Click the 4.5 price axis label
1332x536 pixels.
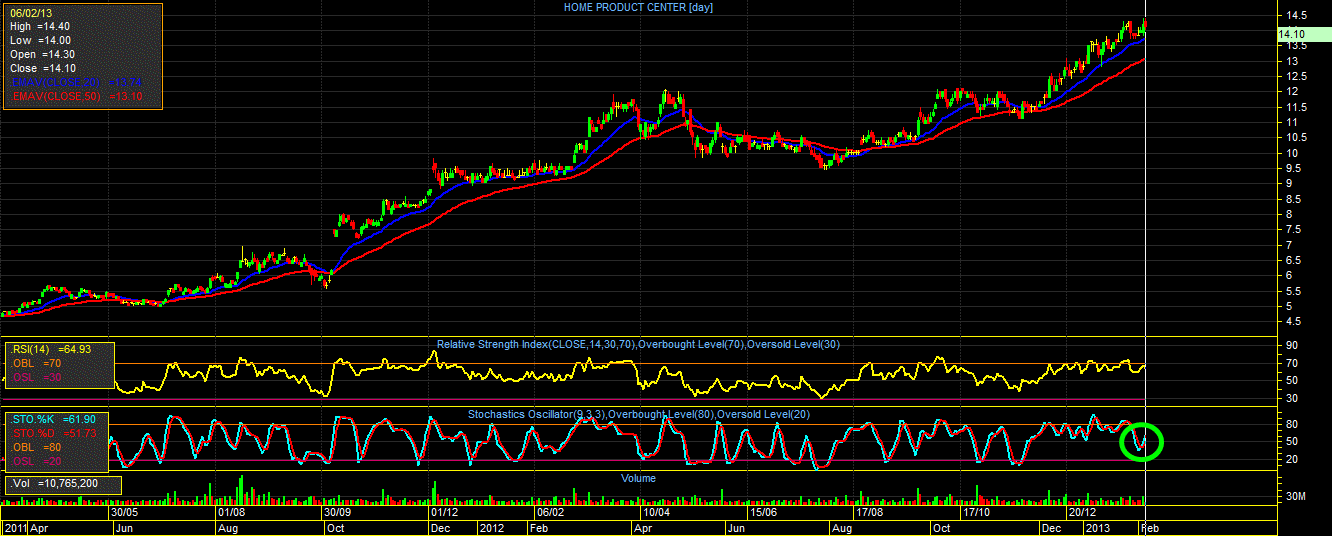(x=1295, y=322)
